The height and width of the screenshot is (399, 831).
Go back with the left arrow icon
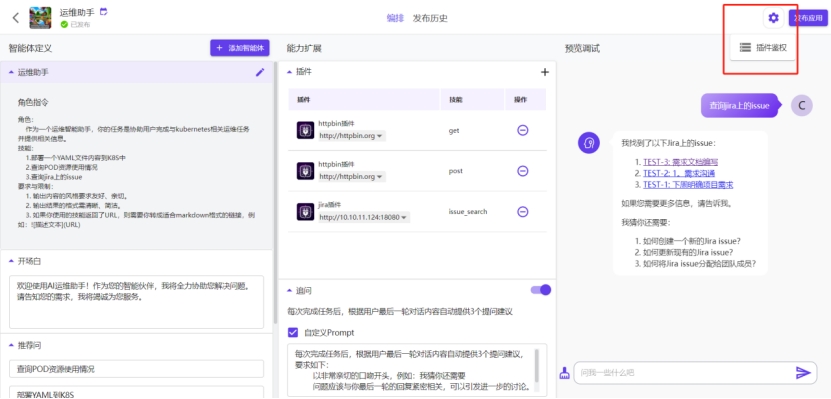click(15, 17)
